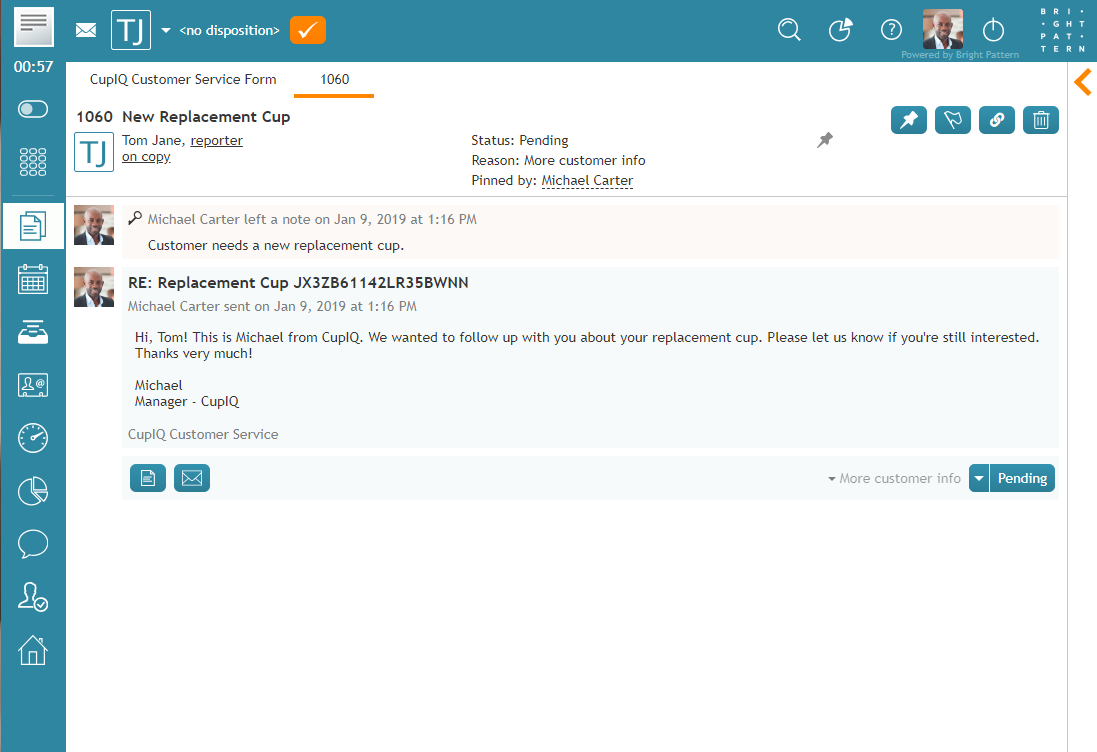
Task: Expand the Pending status arrow dropdown
Action: click(x=979, y=478)
